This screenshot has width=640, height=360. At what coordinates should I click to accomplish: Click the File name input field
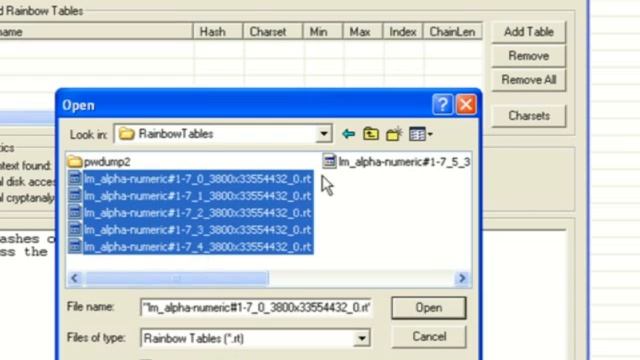[256, 307]
